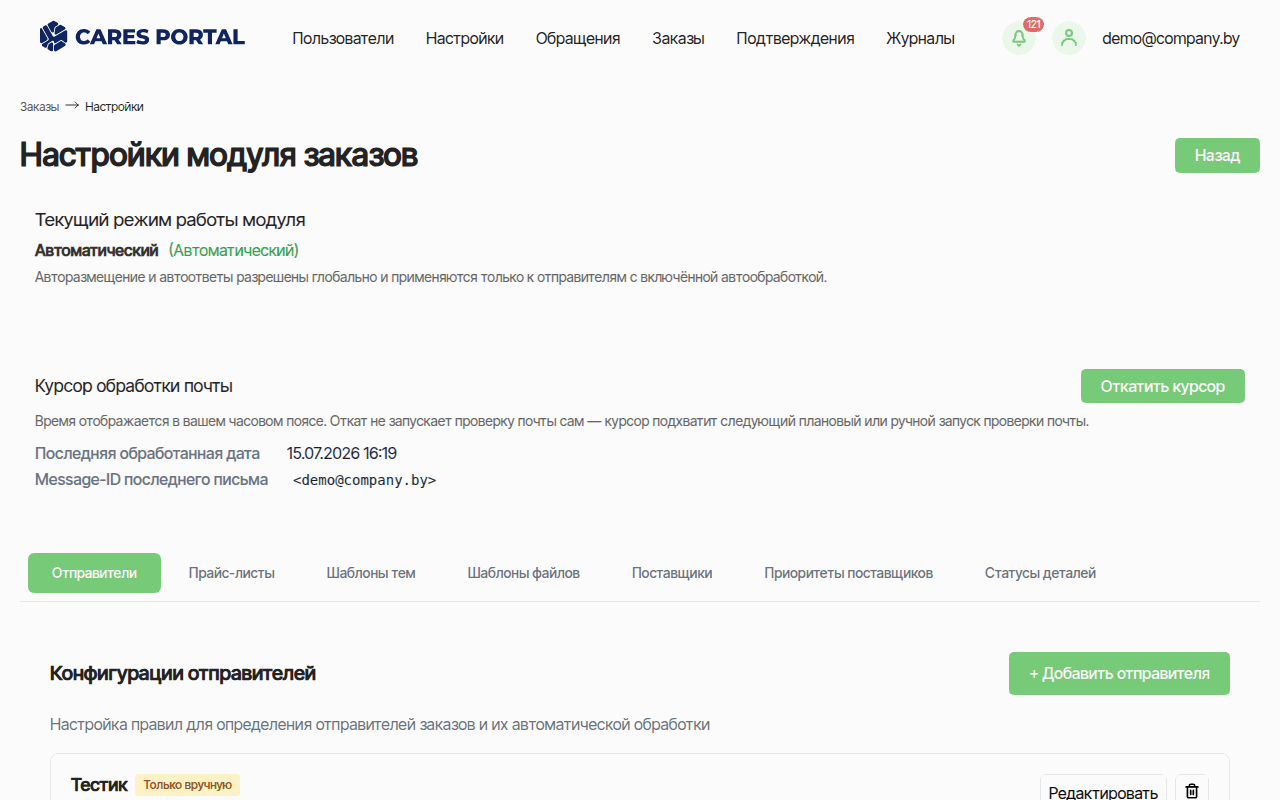Switch to the Прайс-листы tab
The width and height of the screenshot is (1280, 800).
pyautogui.click(x=232, y=573)
